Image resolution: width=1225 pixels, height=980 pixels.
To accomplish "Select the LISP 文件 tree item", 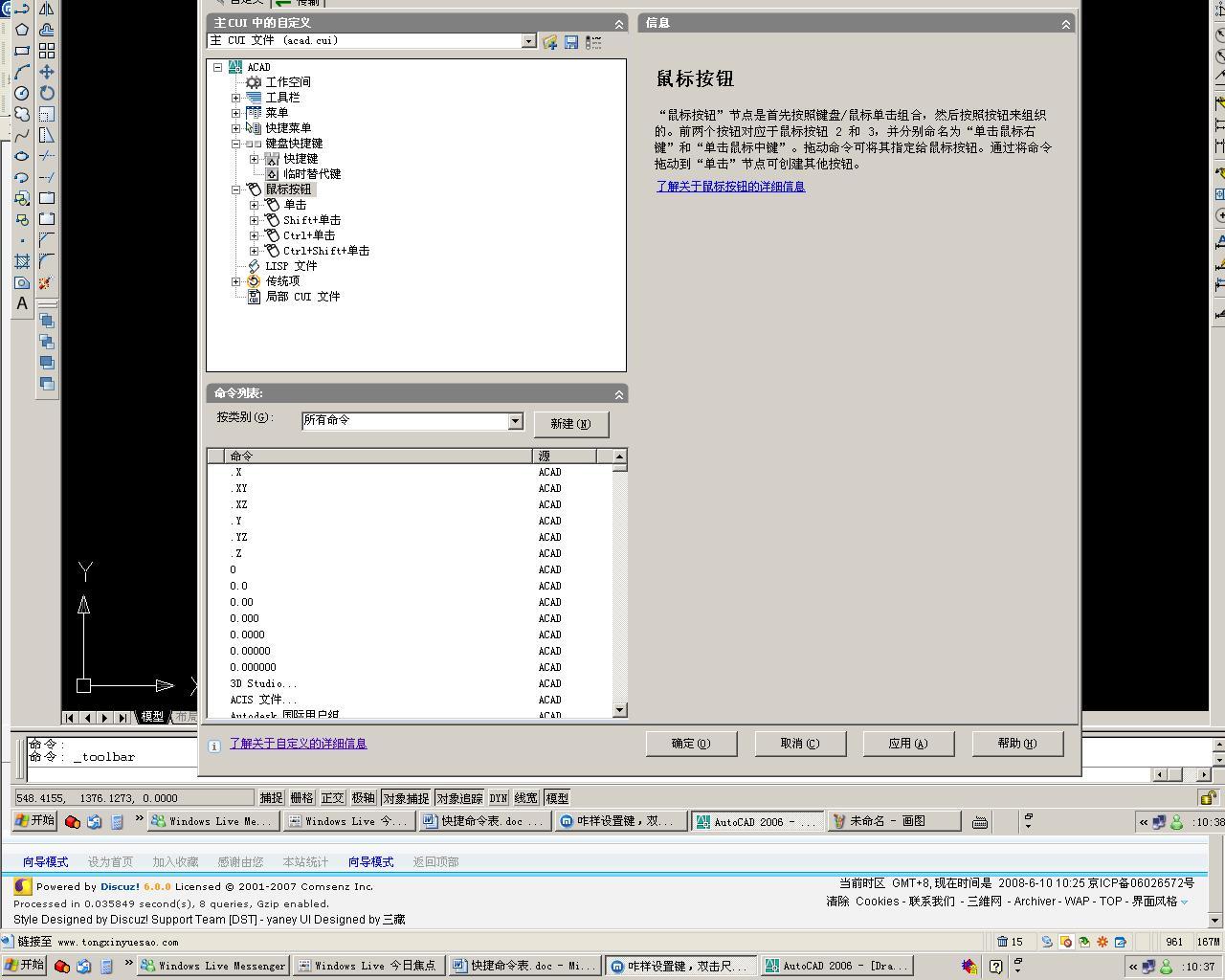I will click(x=291, y=266).
